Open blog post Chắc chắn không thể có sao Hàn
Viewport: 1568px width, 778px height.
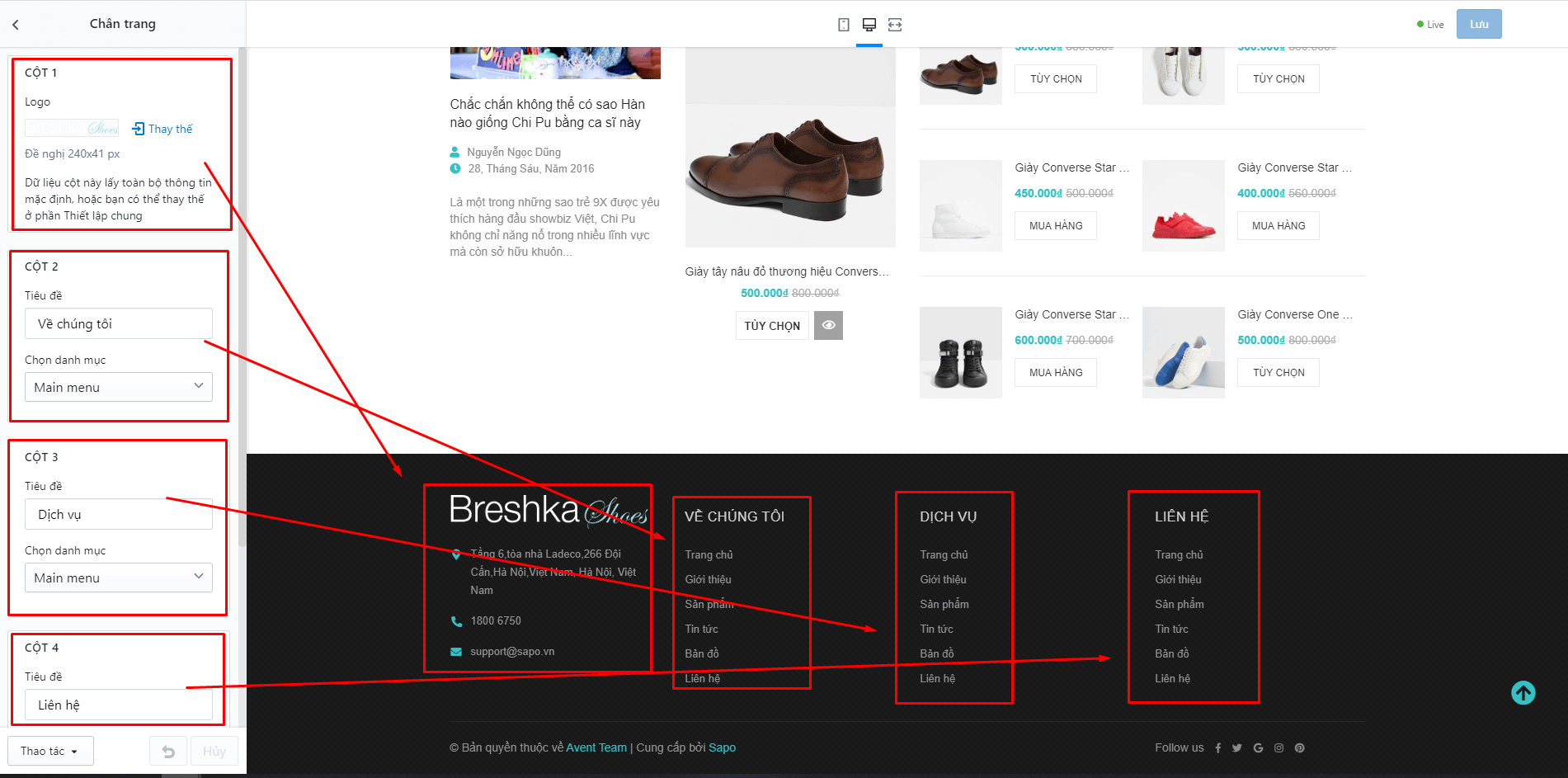pyautogui.click(x=548, y=114)
